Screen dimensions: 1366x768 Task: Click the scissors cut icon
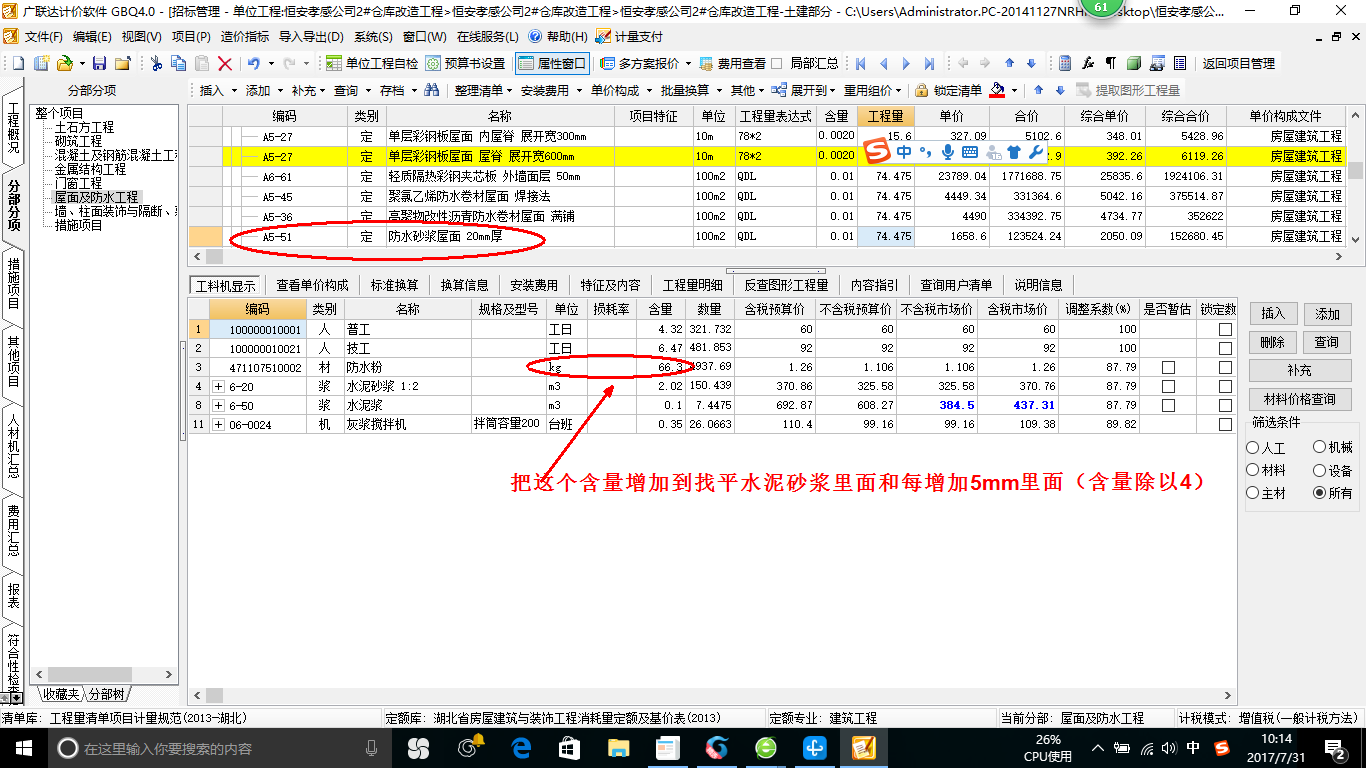click(x=156, y=63)
